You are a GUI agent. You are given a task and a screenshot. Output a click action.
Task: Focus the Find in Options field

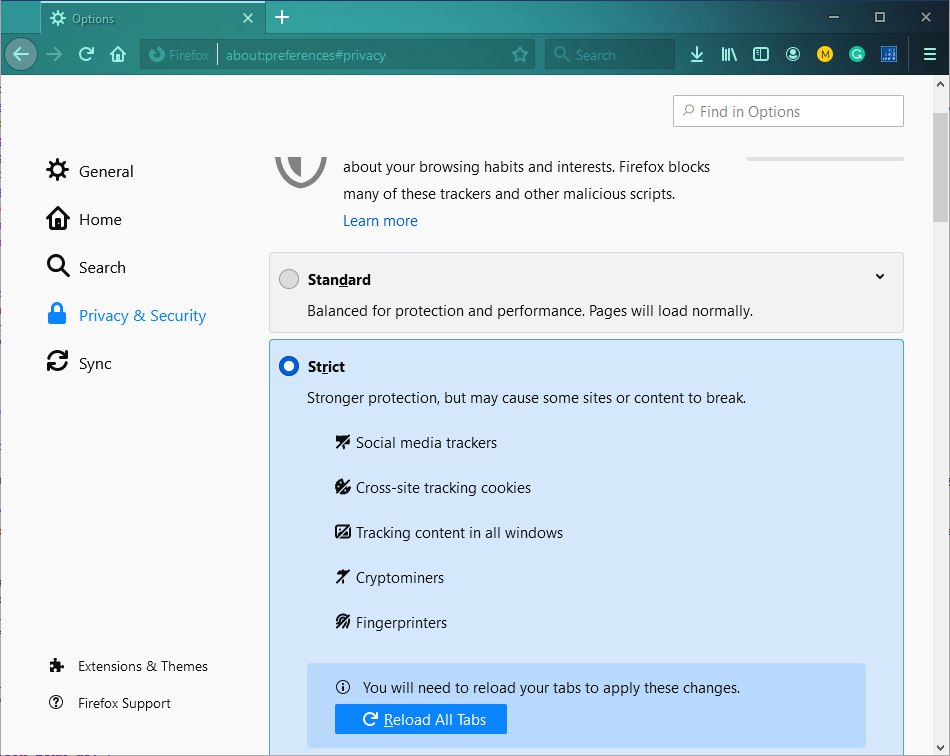click(788, 111)
